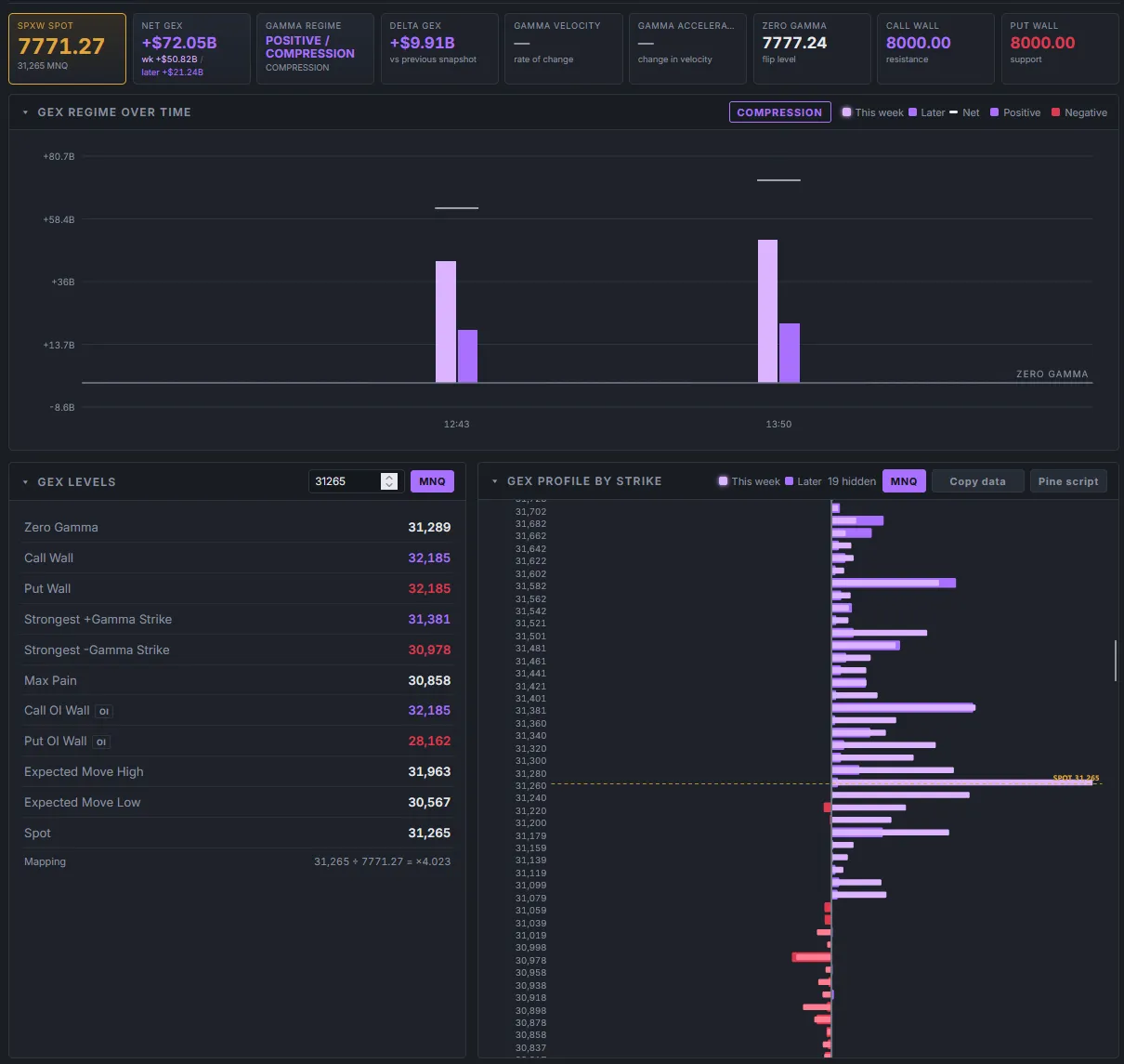1124x1064 pixels.
Task: Collapse the GEX Levels panel
Action: point(25,482)
